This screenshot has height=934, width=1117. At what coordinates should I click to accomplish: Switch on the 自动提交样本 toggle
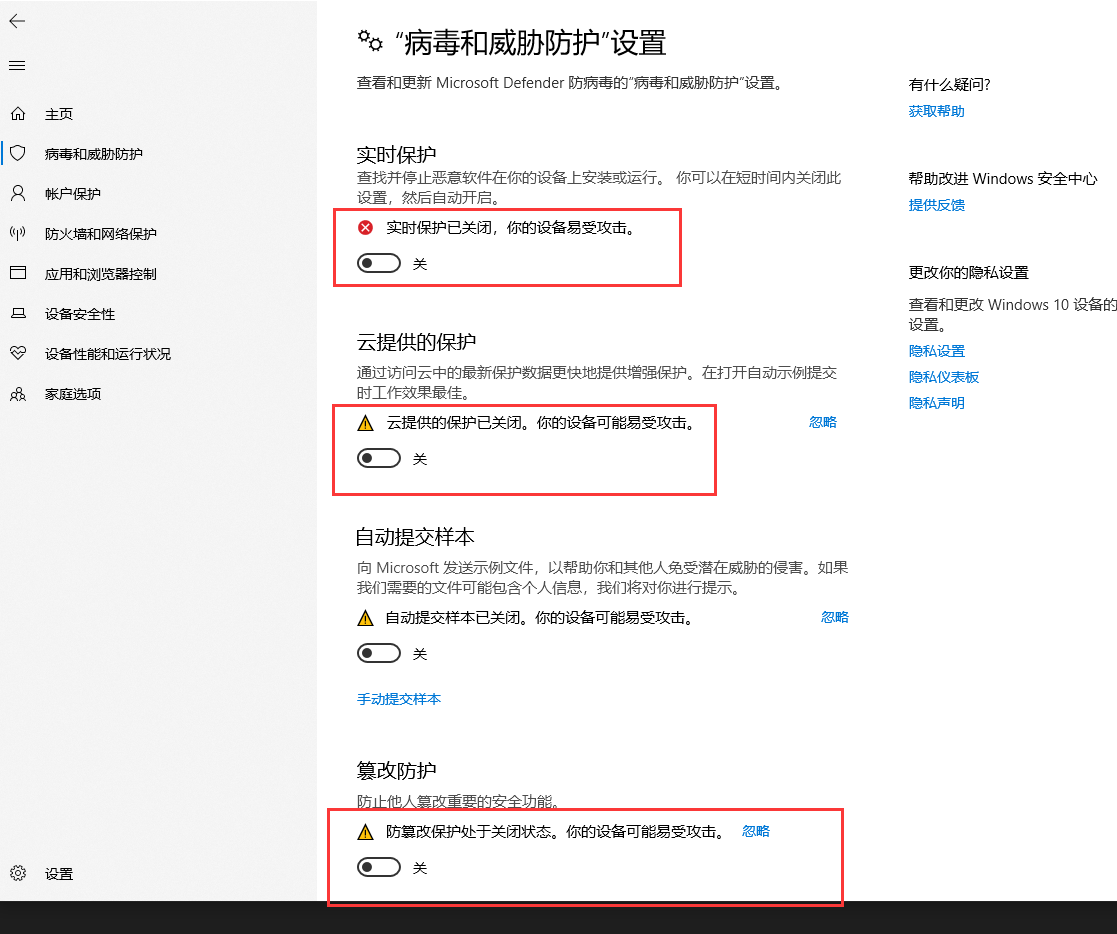379,653
